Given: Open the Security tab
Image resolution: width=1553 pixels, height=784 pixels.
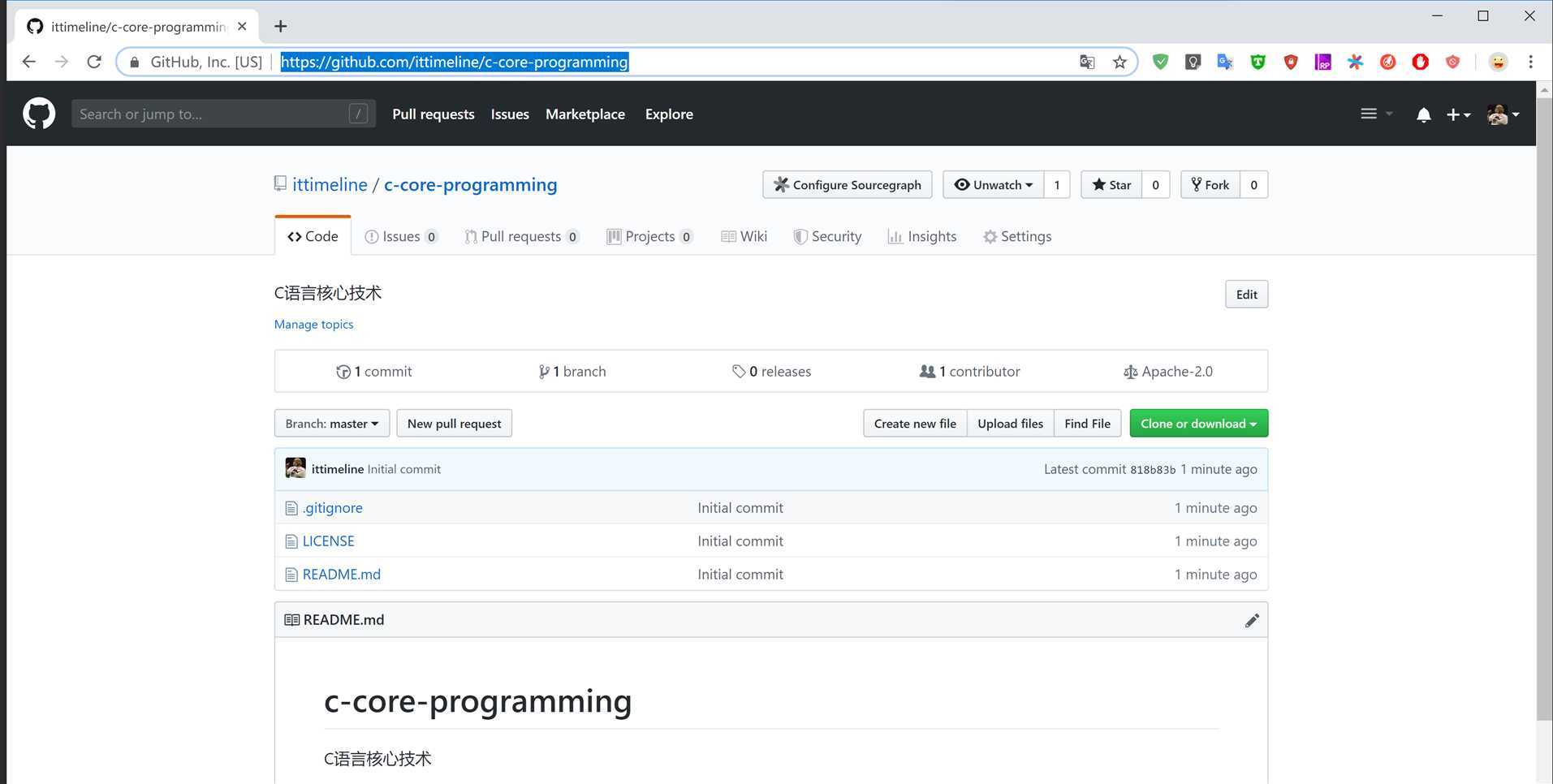Looking at the screenshot, I should pyautogui.click(x=827, y=236).
